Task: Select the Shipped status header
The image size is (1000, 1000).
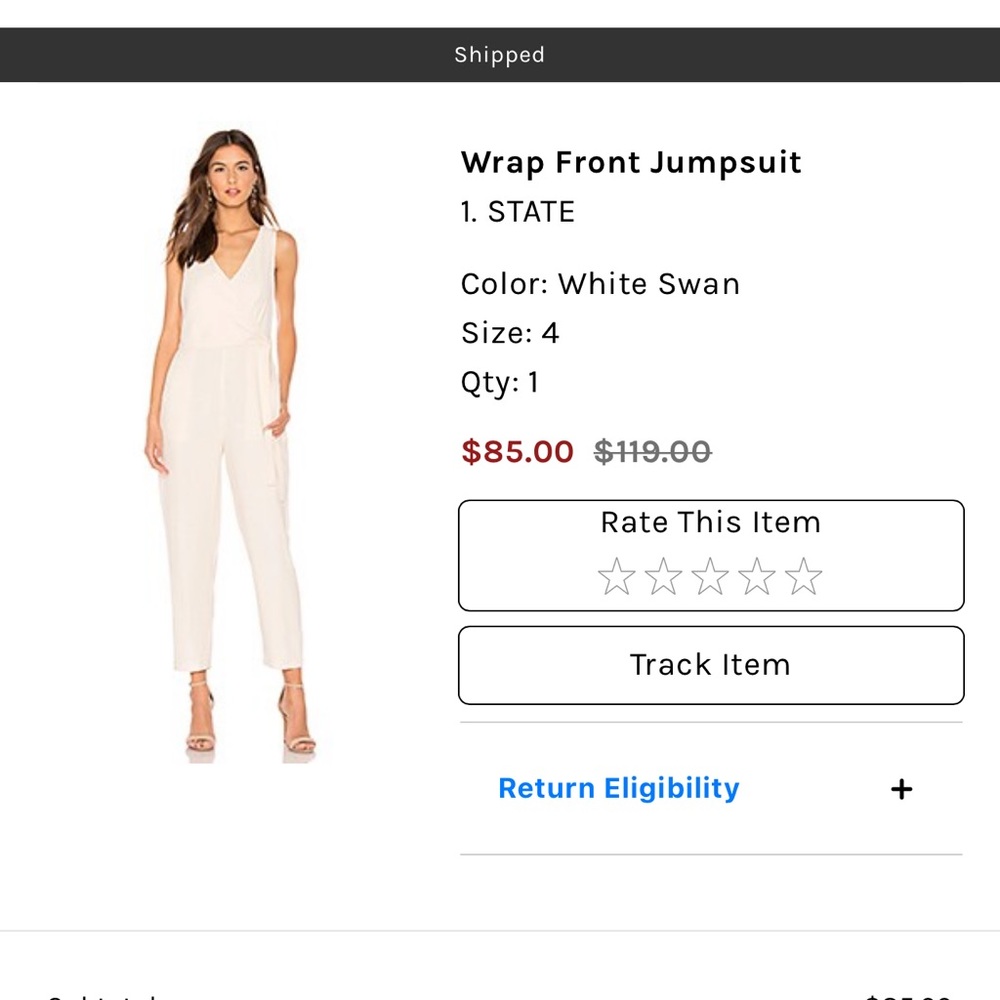Action: 499,55
